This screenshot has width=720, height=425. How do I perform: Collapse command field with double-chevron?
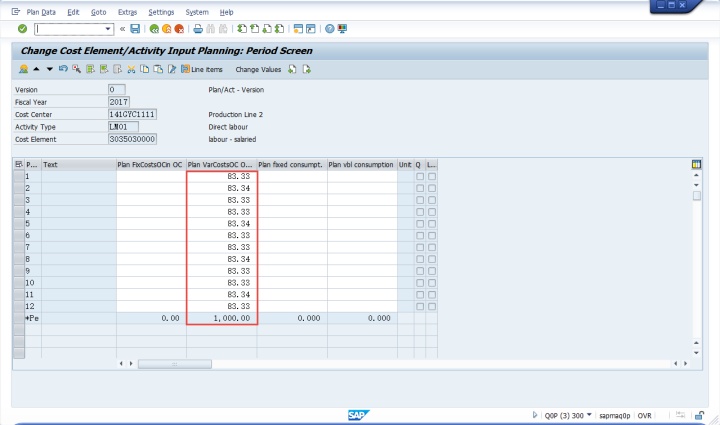click(x=122, y=29)
